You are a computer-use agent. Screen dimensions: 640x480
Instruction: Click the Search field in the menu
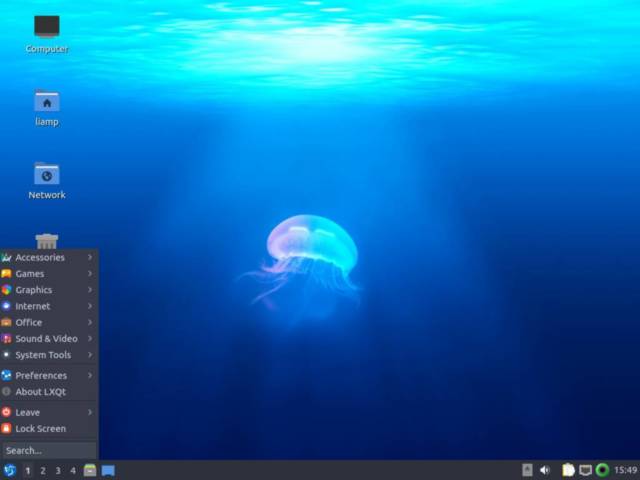pyautogui.click(x=49, y=451)
